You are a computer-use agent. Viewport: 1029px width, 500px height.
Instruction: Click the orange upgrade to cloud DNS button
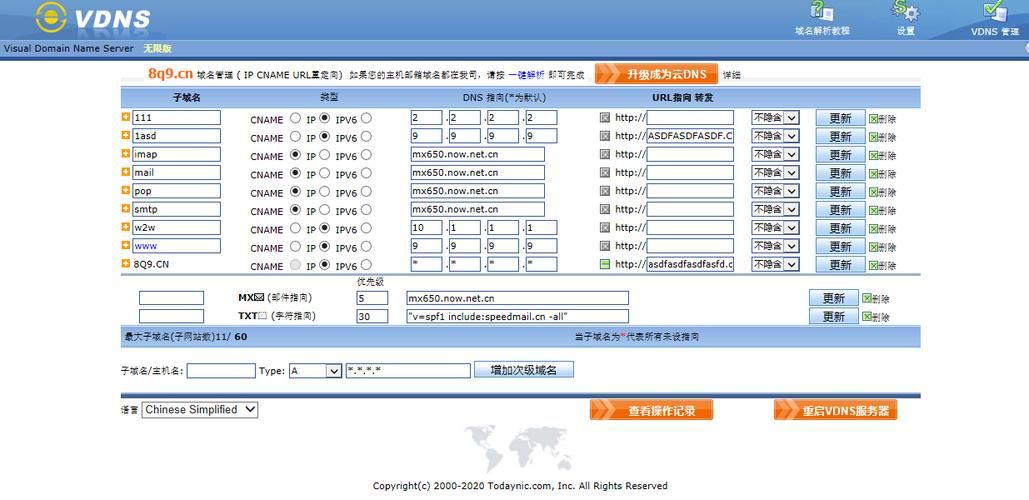pos(656,73)
